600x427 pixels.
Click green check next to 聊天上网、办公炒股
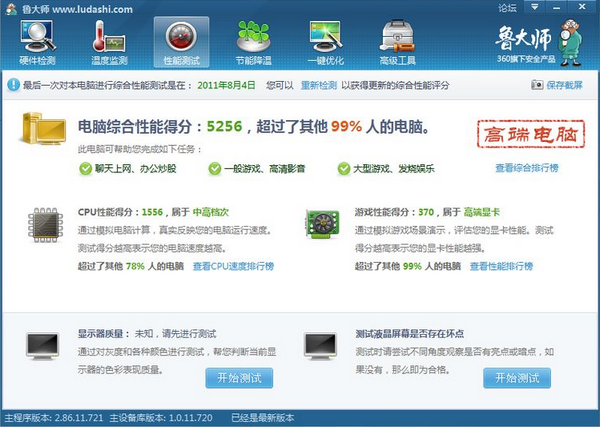coord(85,168)
